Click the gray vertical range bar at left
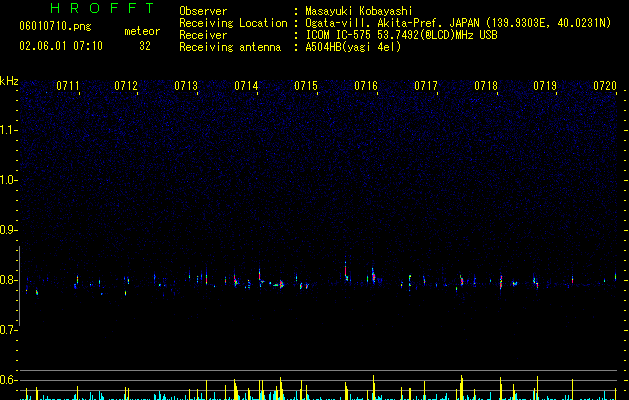 tap(19, 286)
